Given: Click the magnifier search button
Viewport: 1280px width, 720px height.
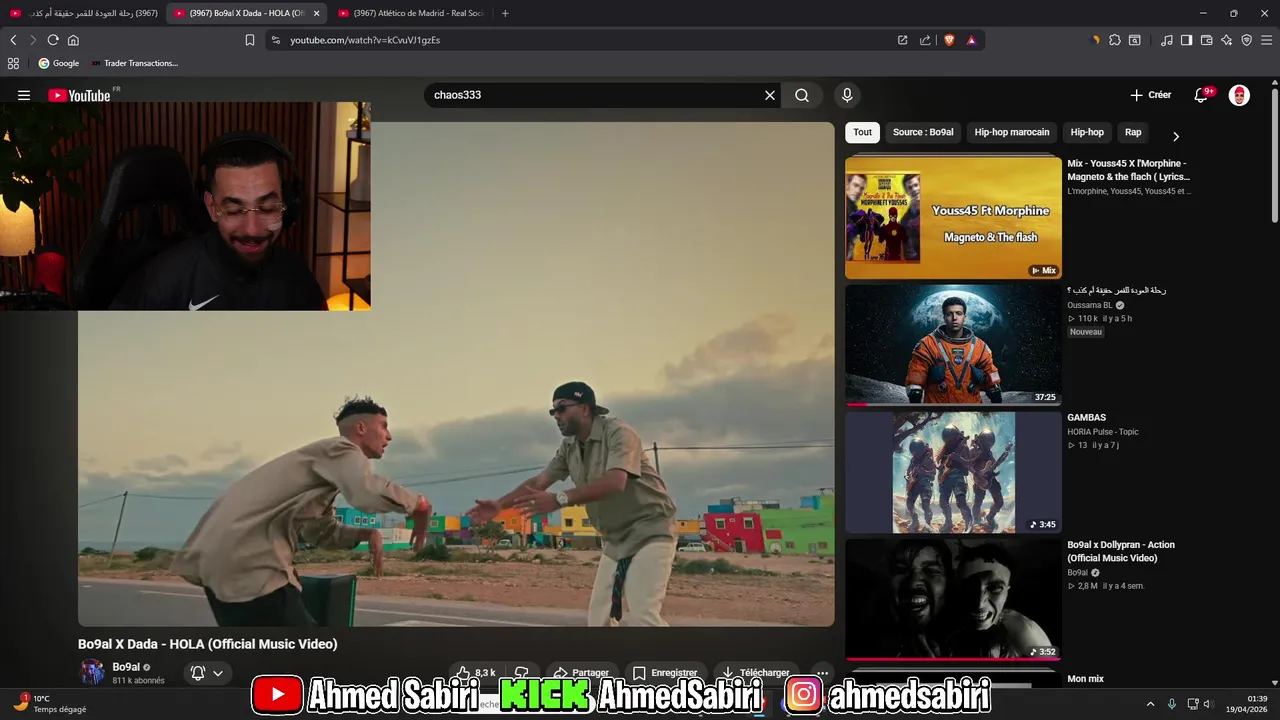Looking at the screenshot, I should [802, 95].
